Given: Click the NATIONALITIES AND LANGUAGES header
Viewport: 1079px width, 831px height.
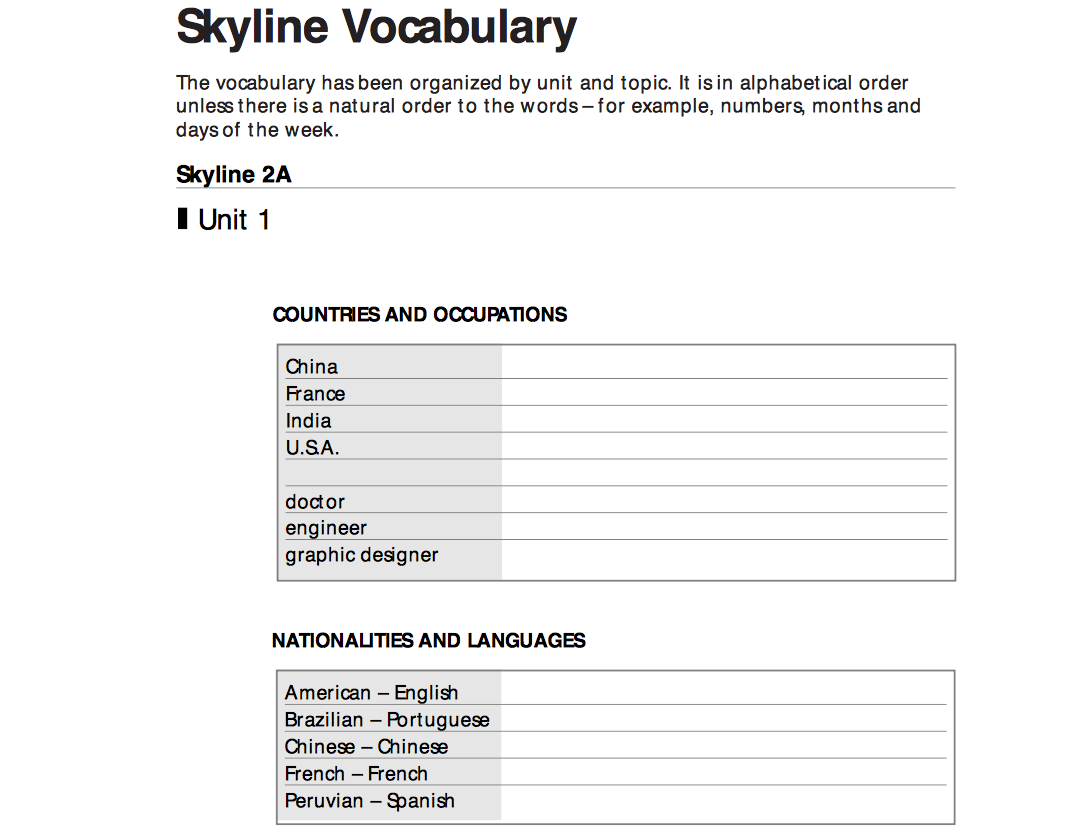Looking at the screenshot, I should tap(429, 641).
